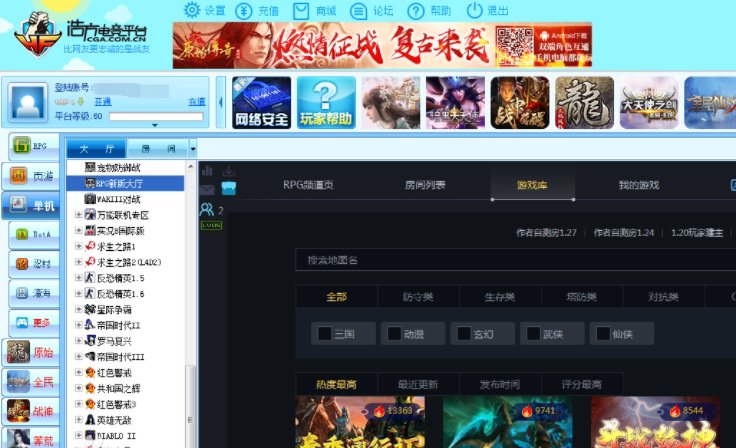Open the dropdown beside 房间 tab
736x448 pixels.
click(193, 149)
